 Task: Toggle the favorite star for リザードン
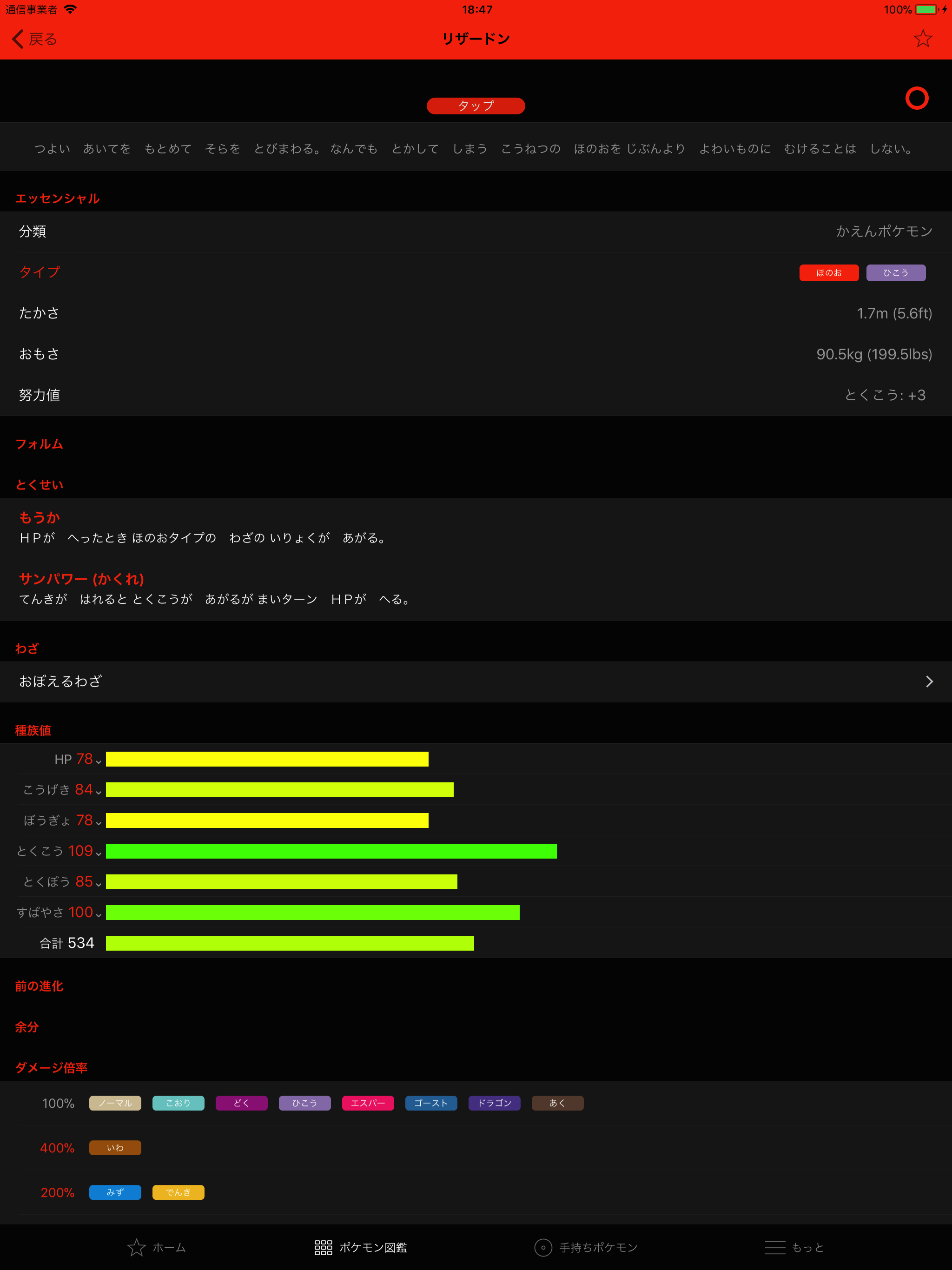click(923, 39)
